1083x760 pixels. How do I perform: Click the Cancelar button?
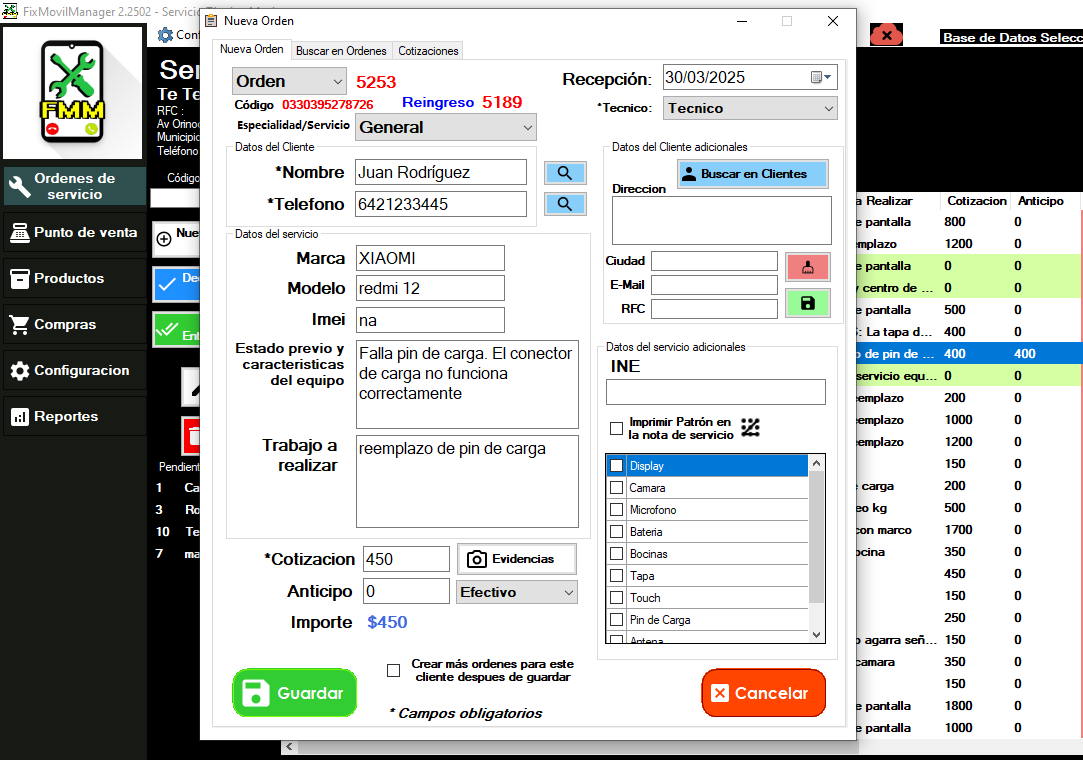[763, 692]
